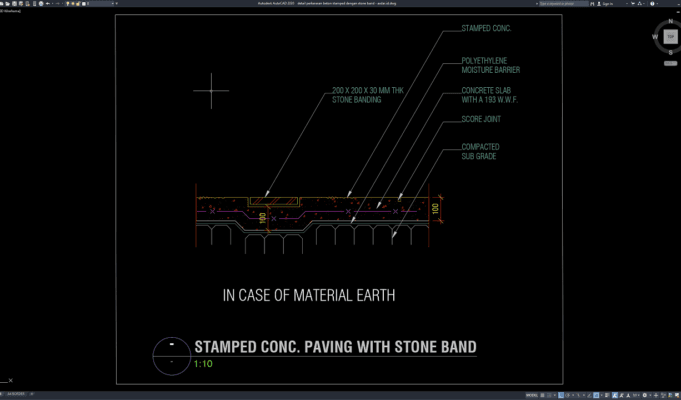
Task: Select the green 1:10 scale text
Action: coord(203,364)
